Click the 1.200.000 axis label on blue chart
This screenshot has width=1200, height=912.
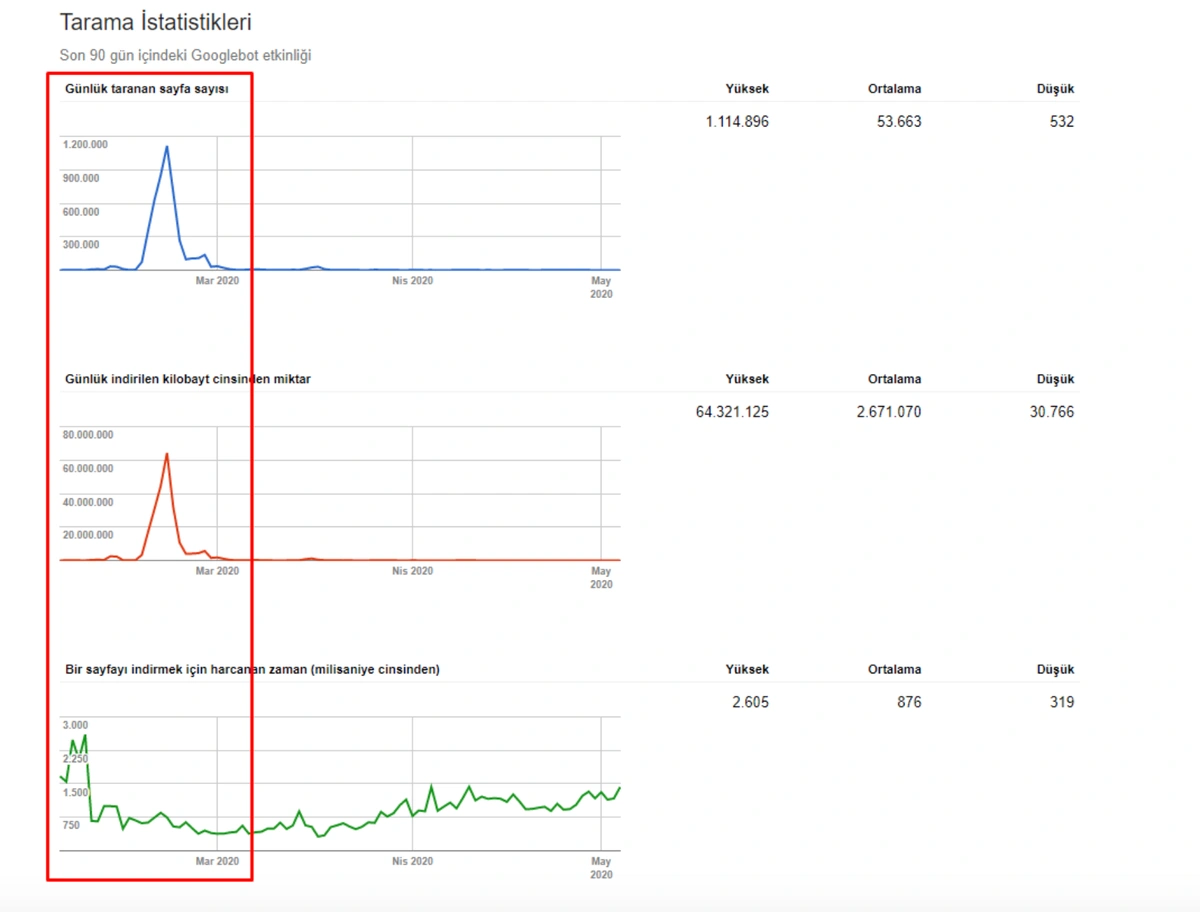86,145
